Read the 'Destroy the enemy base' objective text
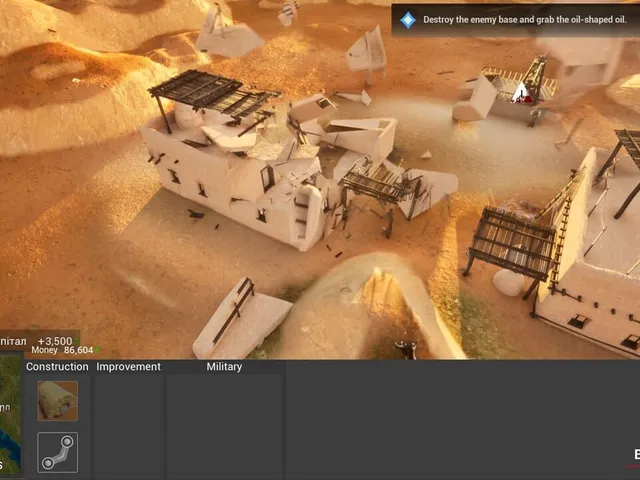The width and height of the screenshot is (640, 480). (524, 20)
